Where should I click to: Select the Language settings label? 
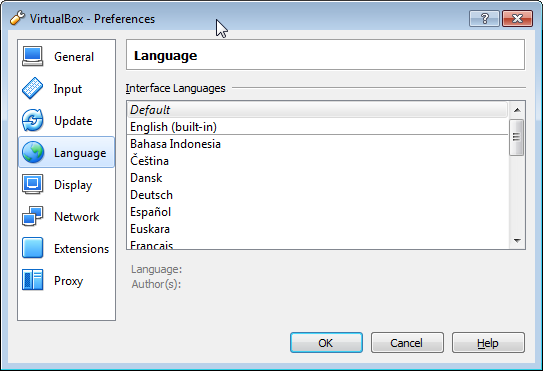click(80, 153)
